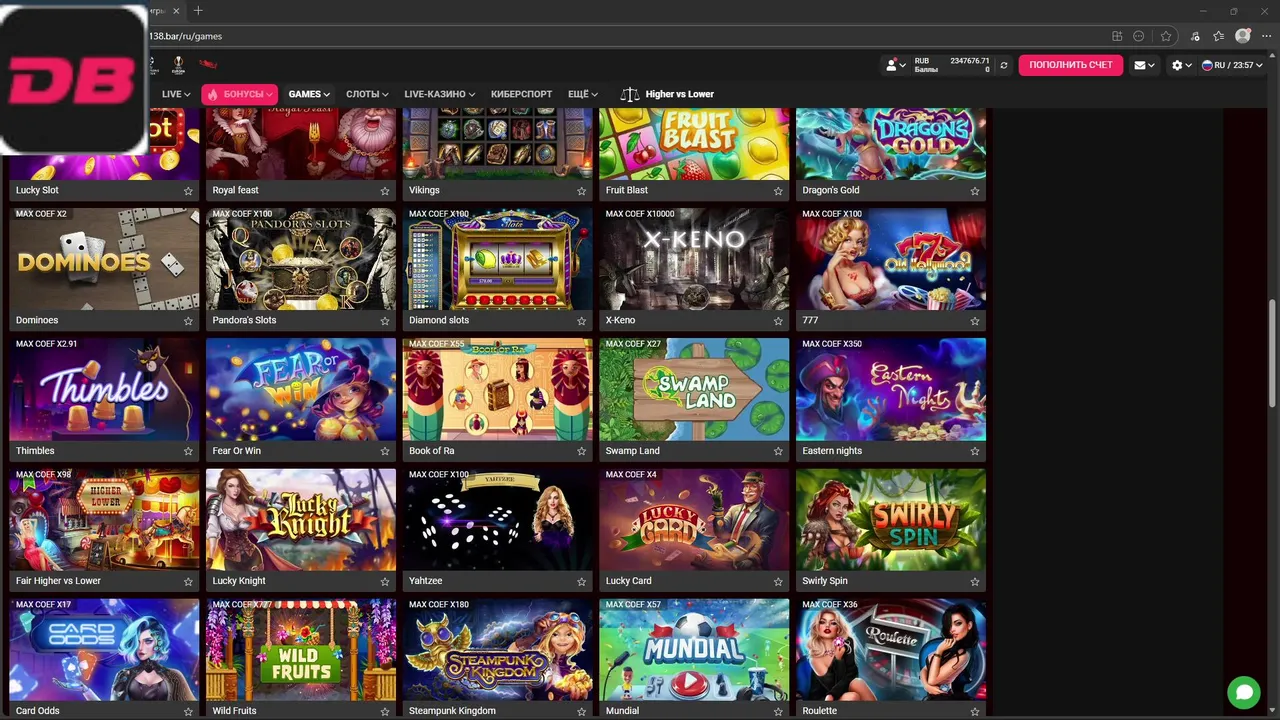1280x720 pixels.
Task: Open the КИБЕРСПОРТ section
Action: pyautogui.click(x=521, y=94)
